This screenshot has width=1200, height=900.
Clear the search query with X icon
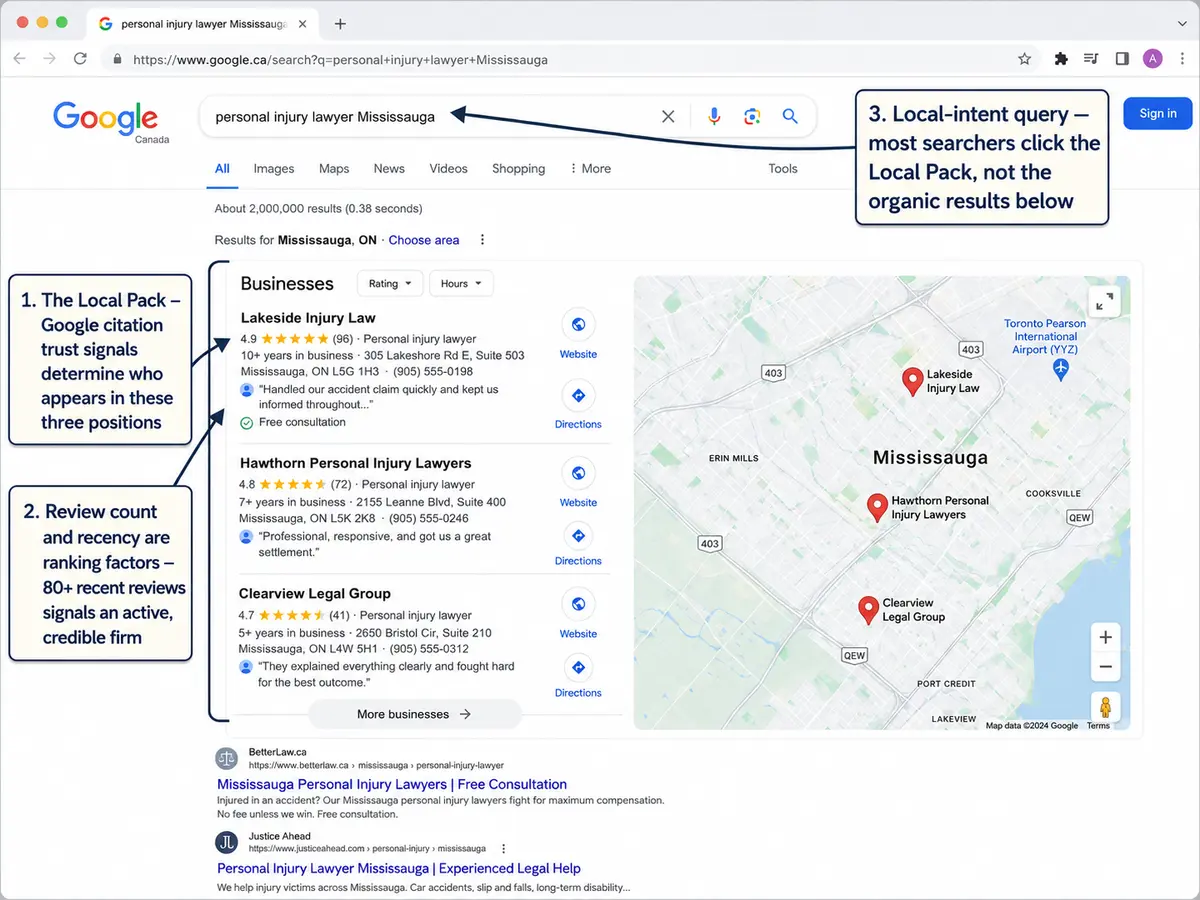(x=668, y=116)
